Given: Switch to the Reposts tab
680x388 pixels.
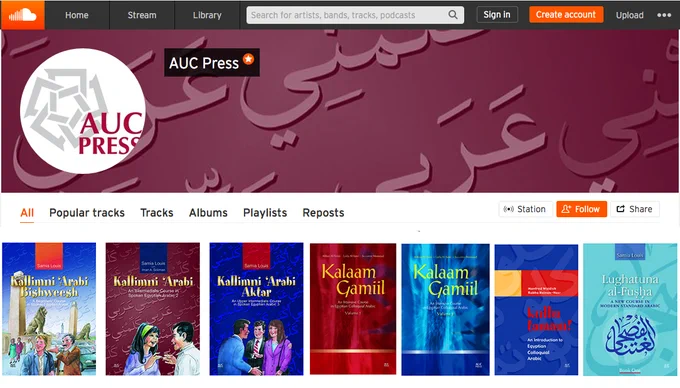Looking at the screenshot, I should 324,213.
